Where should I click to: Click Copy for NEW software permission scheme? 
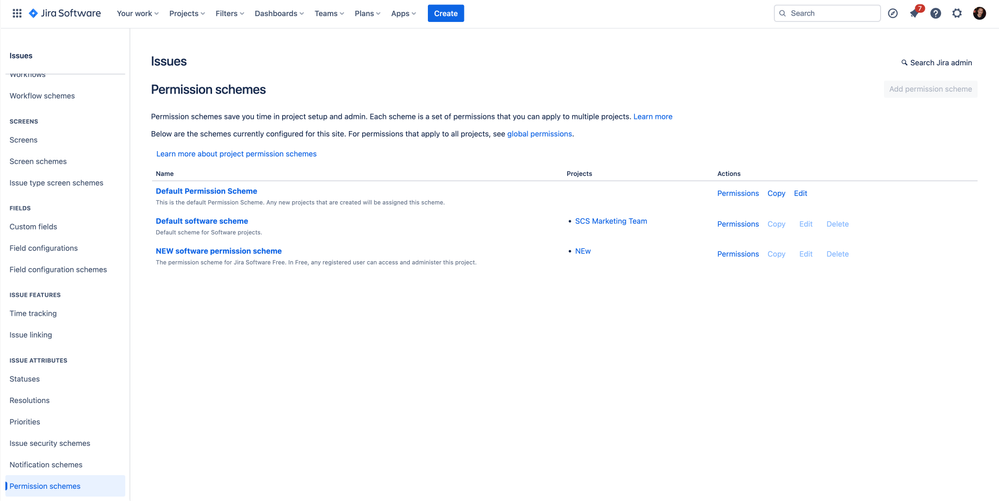point(776,254)
